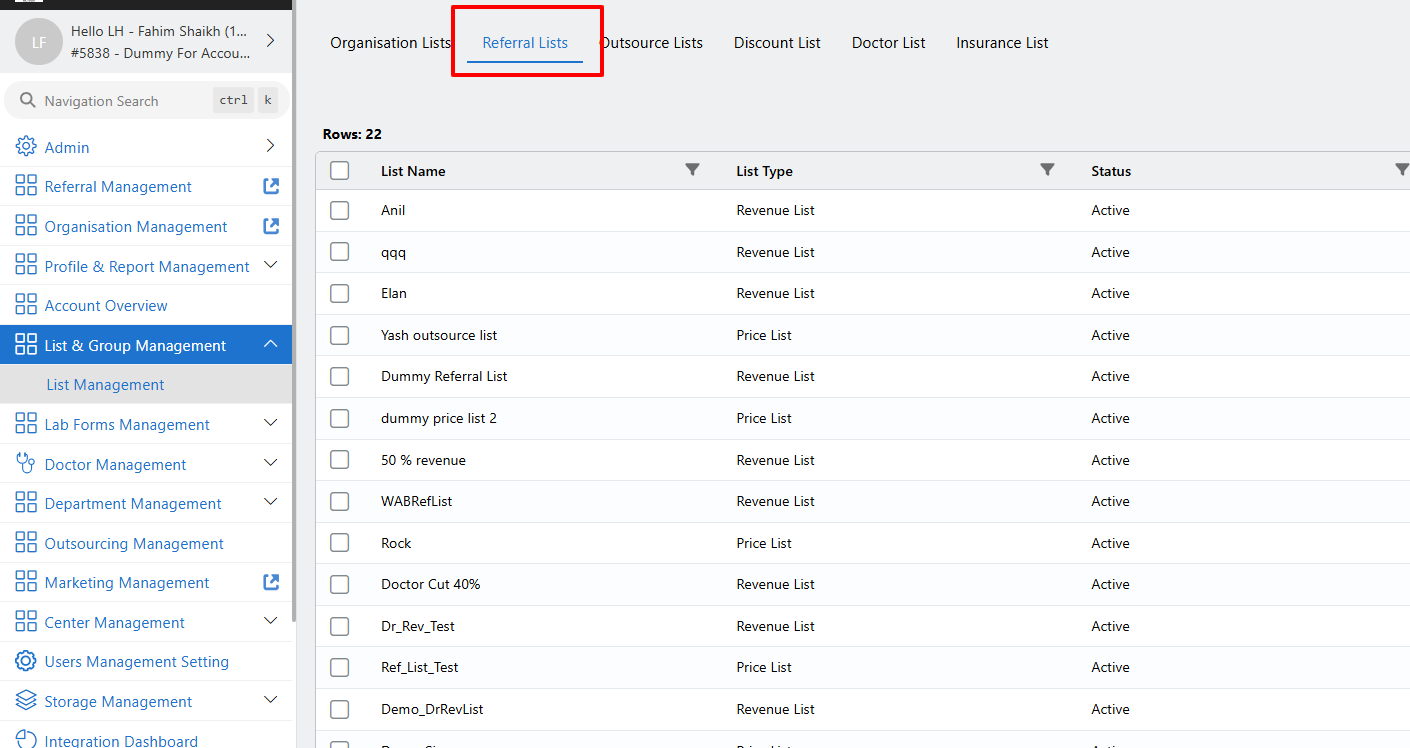Click the Admin gear icon in sidebar

tap(26, 147)
